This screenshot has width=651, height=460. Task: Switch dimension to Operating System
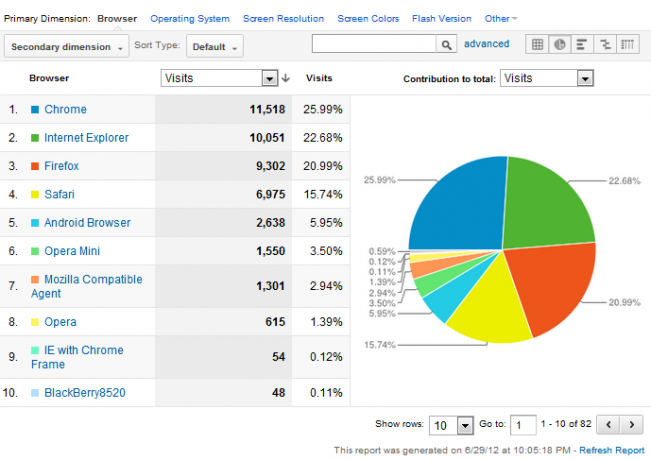(x=190, y=19)
